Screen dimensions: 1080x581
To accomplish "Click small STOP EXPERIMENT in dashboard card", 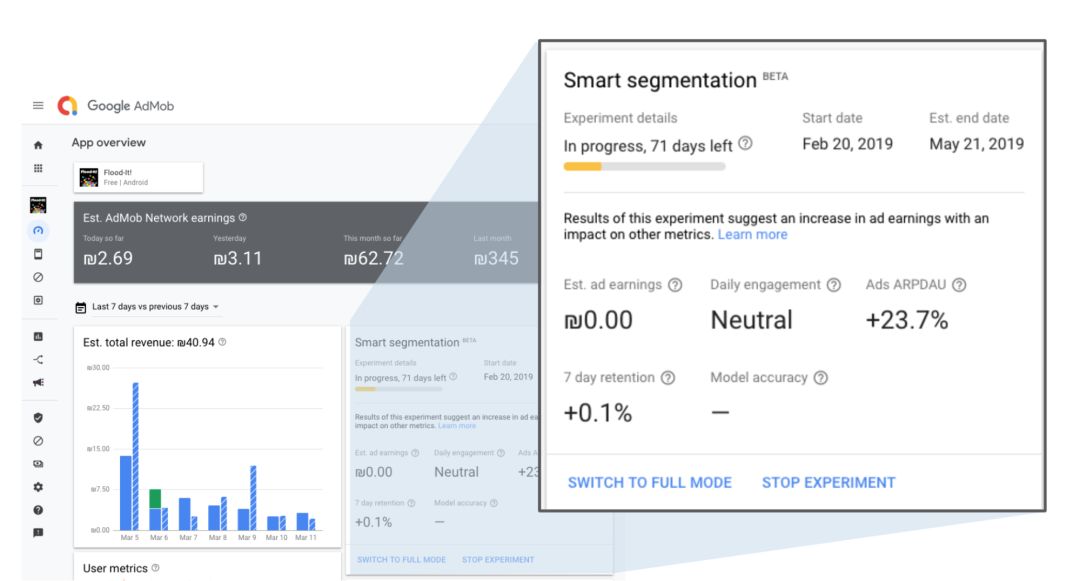I will [498, 560].
